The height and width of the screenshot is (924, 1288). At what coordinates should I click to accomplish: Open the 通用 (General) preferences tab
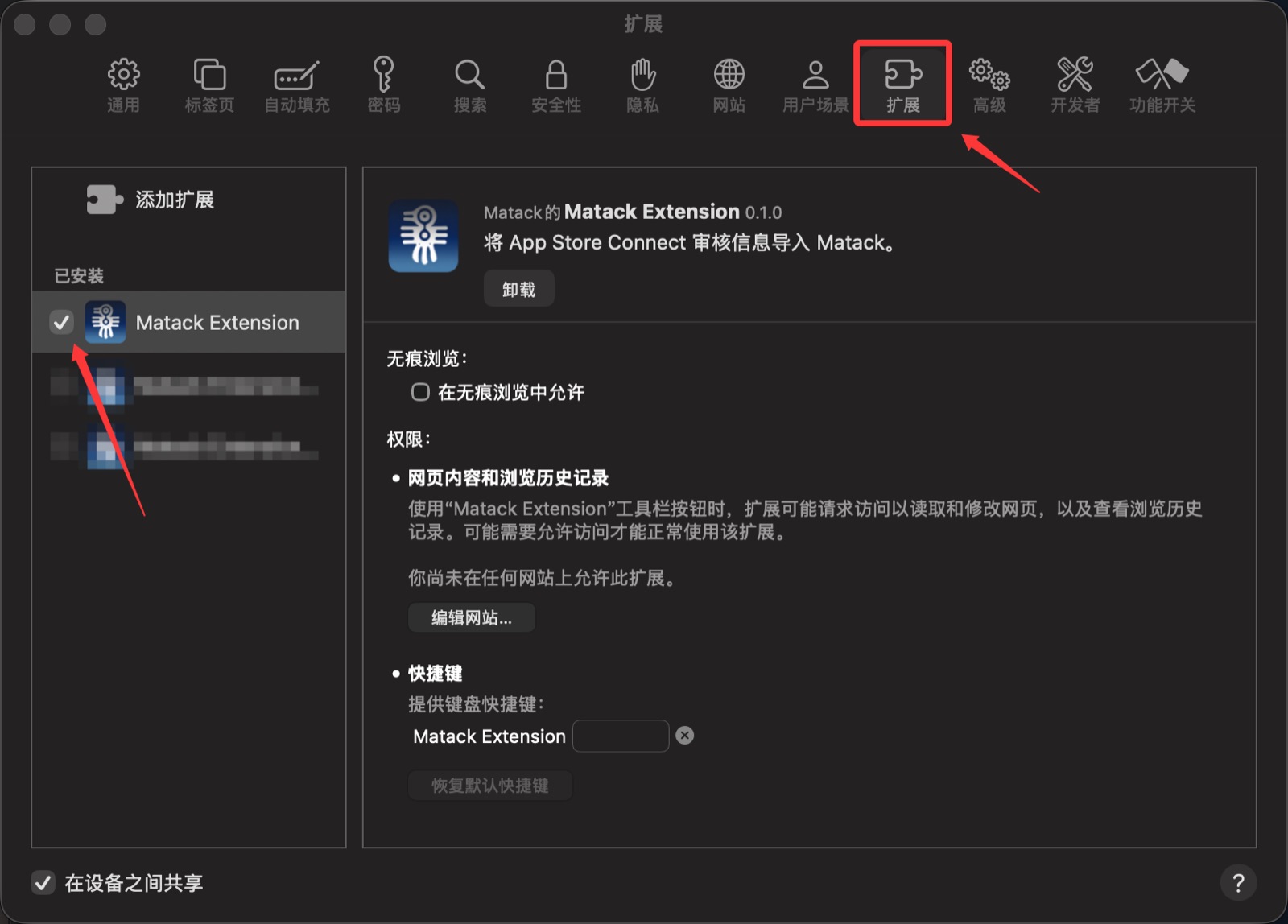(x=123, y=85)
